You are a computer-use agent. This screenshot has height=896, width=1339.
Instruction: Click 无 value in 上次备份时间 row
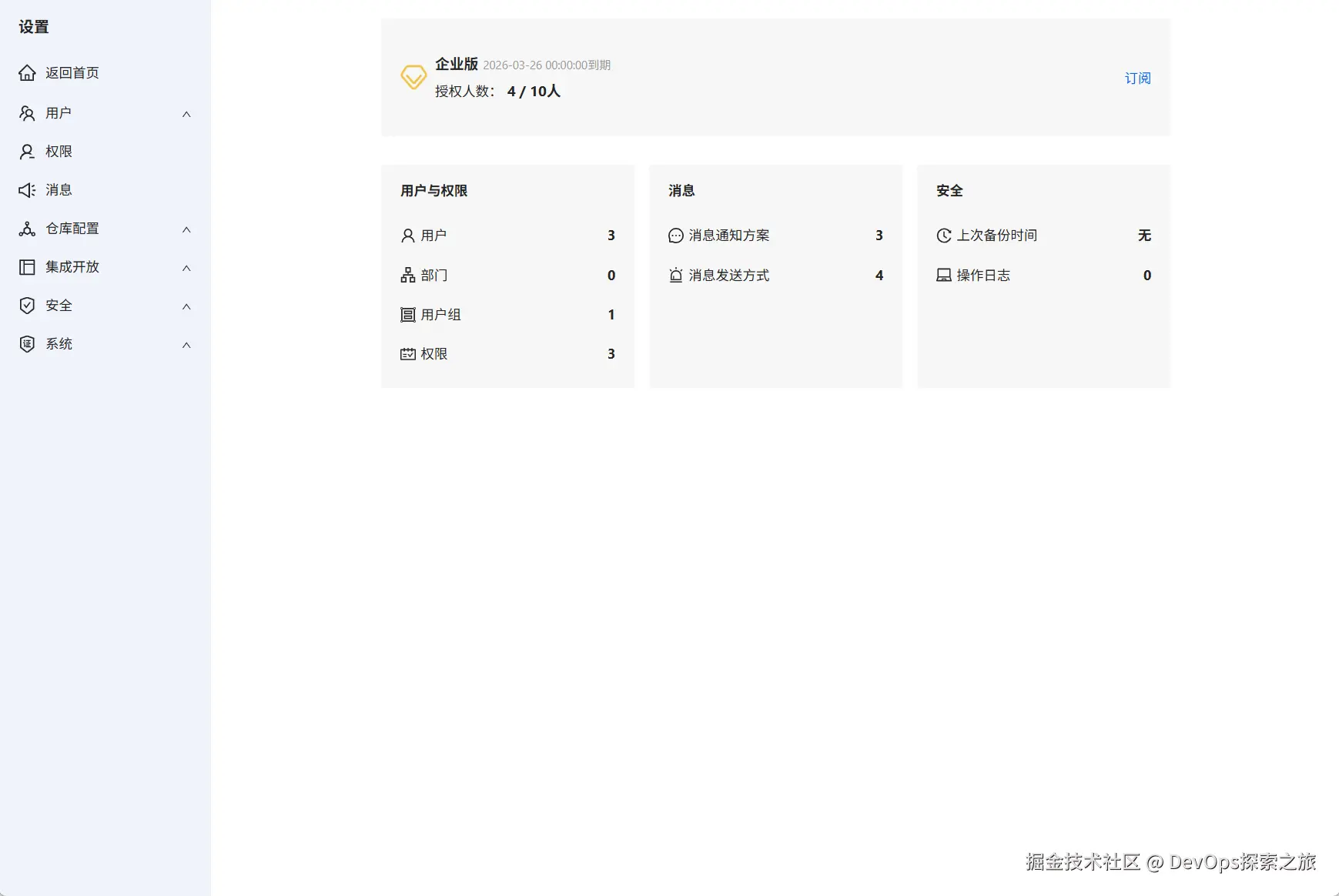tap(1145, 236)
